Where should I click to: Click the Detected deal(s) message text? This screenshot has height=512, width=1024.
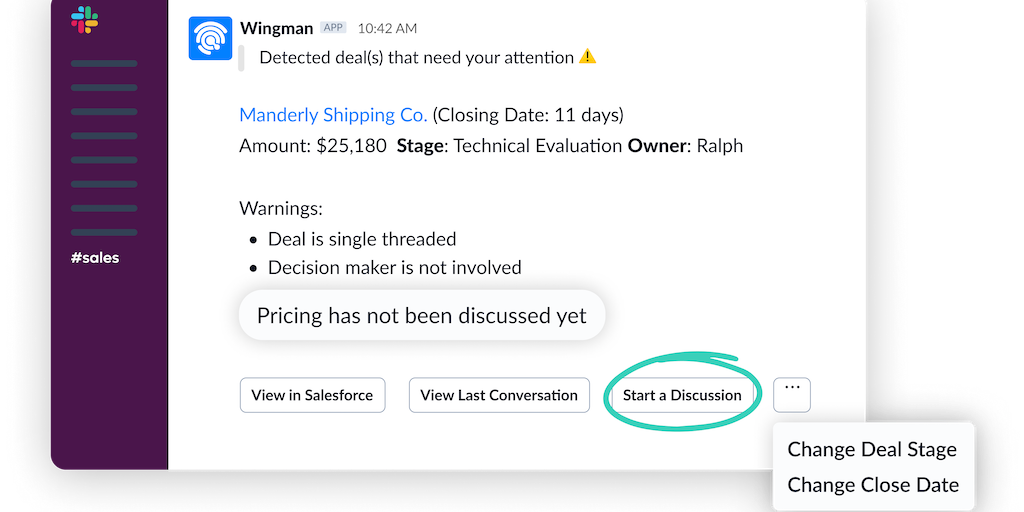(416, 57)
